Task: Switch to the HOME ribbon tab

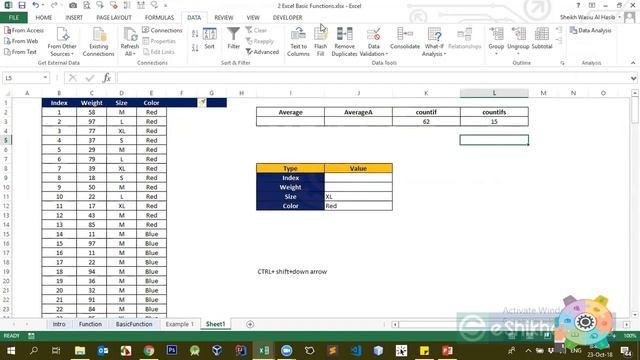Action: pos(43,18)
